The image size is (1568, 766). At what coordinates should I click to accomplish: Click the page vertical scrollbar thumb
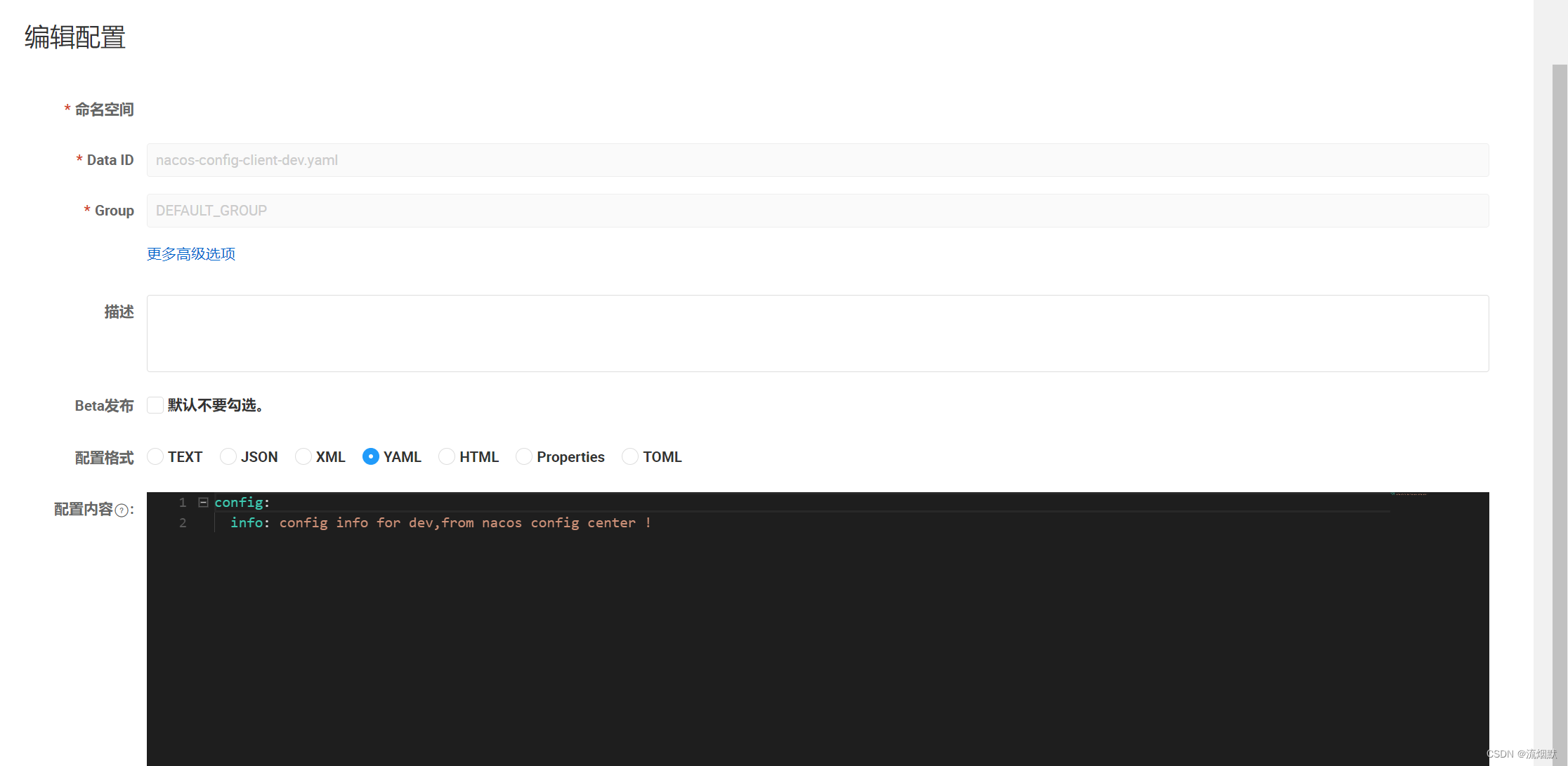point(1560,414)
